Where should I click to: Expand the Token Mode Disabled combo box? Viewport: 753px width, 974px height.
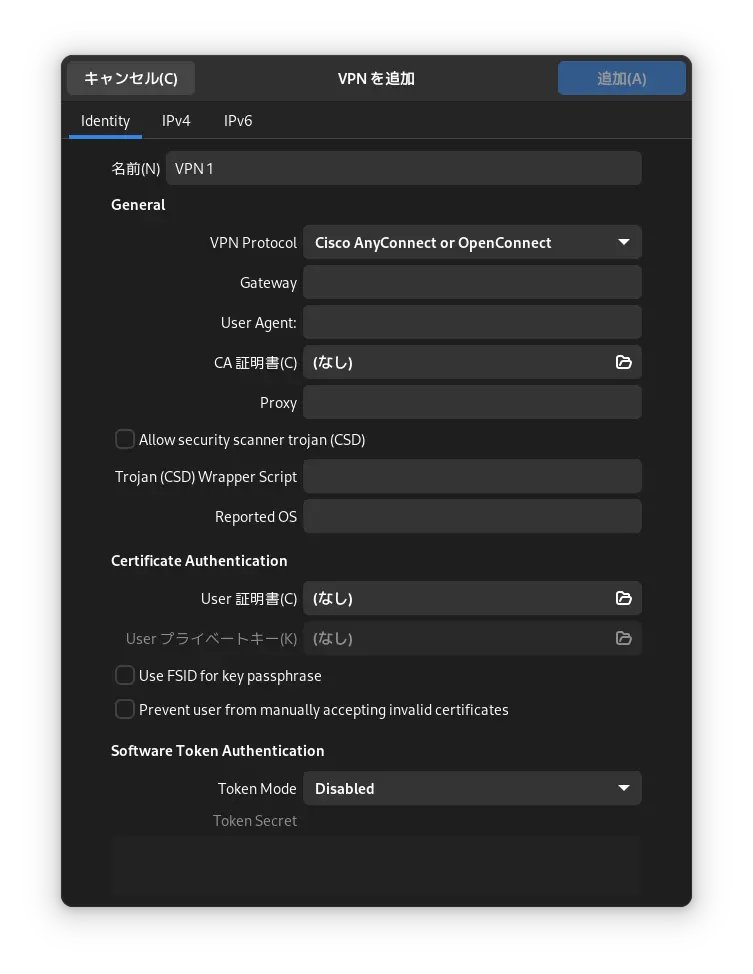click(472, 788)
